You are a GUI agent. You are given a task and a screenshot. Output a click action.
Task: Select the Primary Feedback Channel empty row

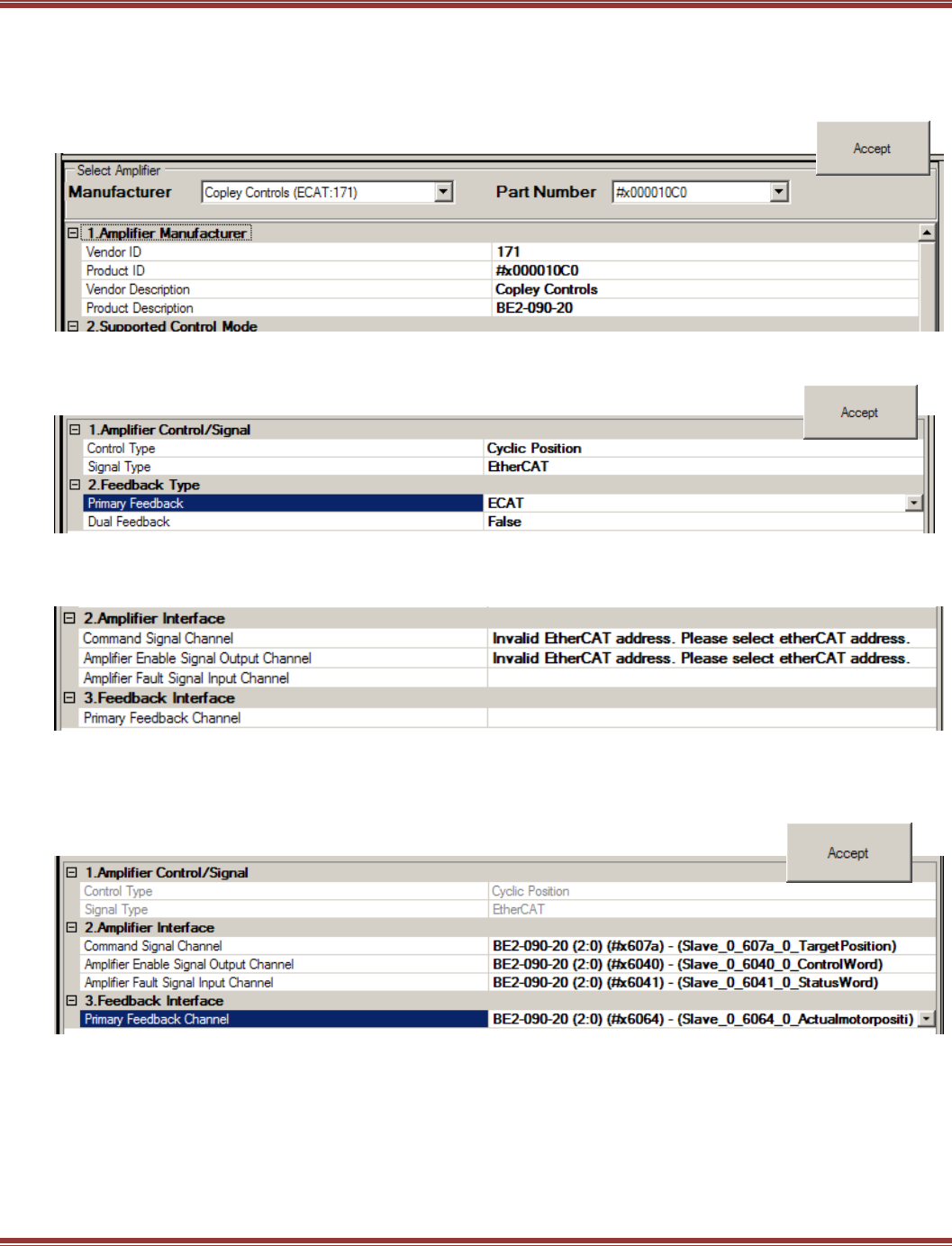pos(508,717)
